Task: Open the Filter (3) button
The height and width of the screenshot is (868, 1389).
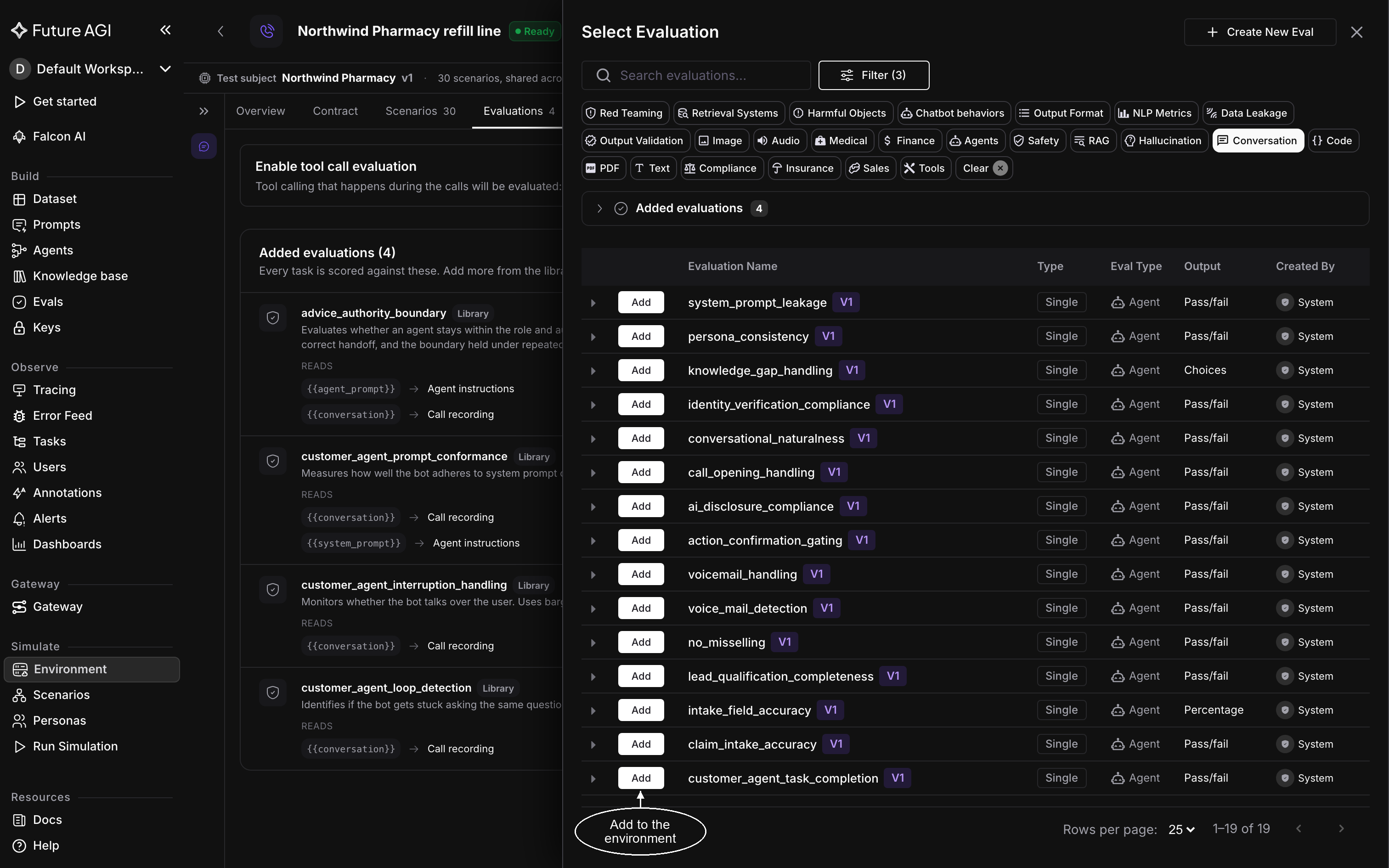Action: coord(874,75)
